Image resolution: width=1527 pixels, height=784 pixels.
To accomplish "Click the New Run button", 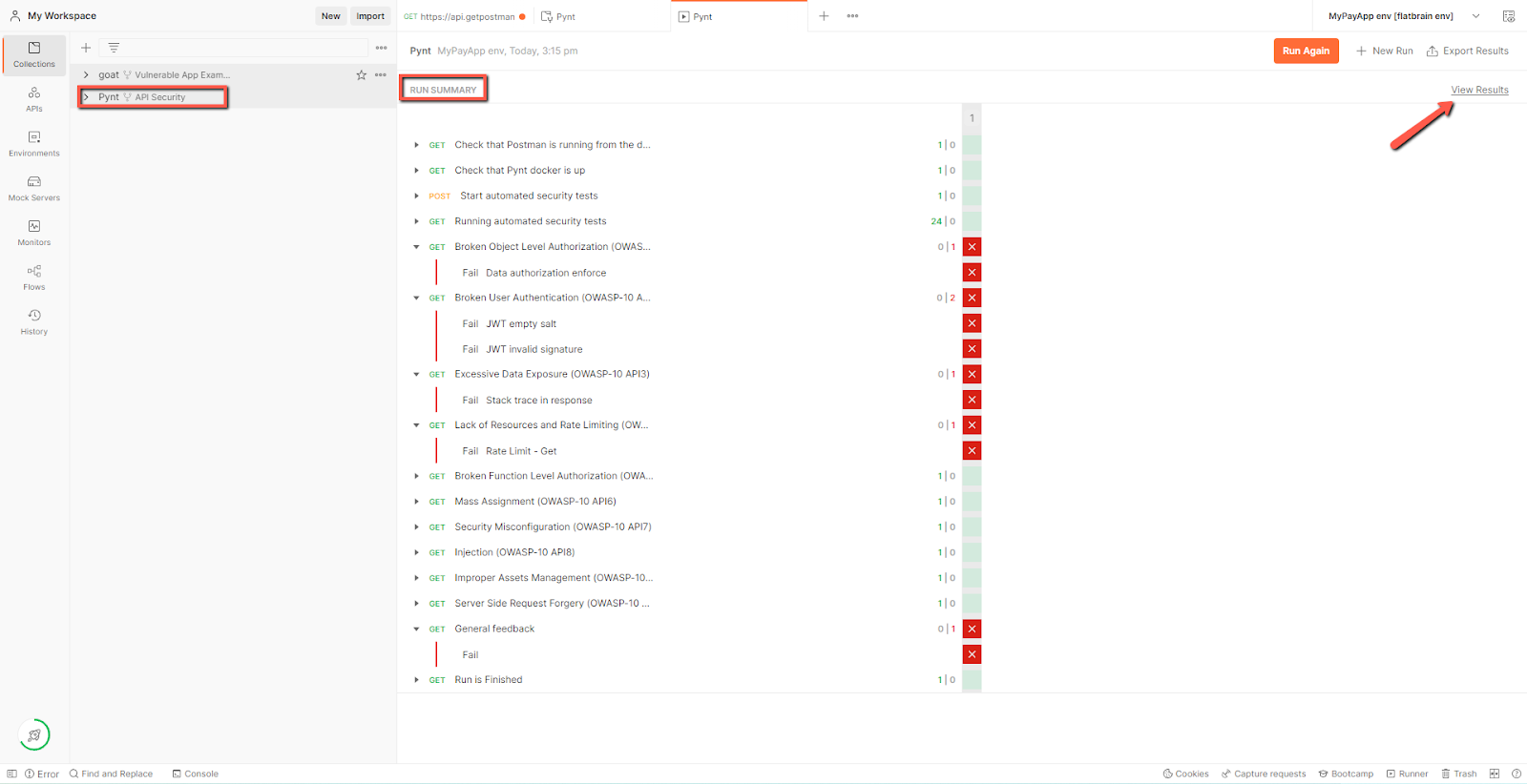I will tap(1384, 51).
